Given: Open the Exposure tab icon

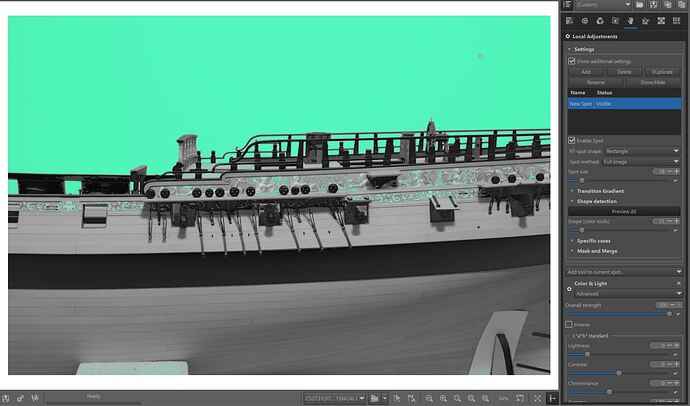Looking at the screenshot, I should coord(569,21).
